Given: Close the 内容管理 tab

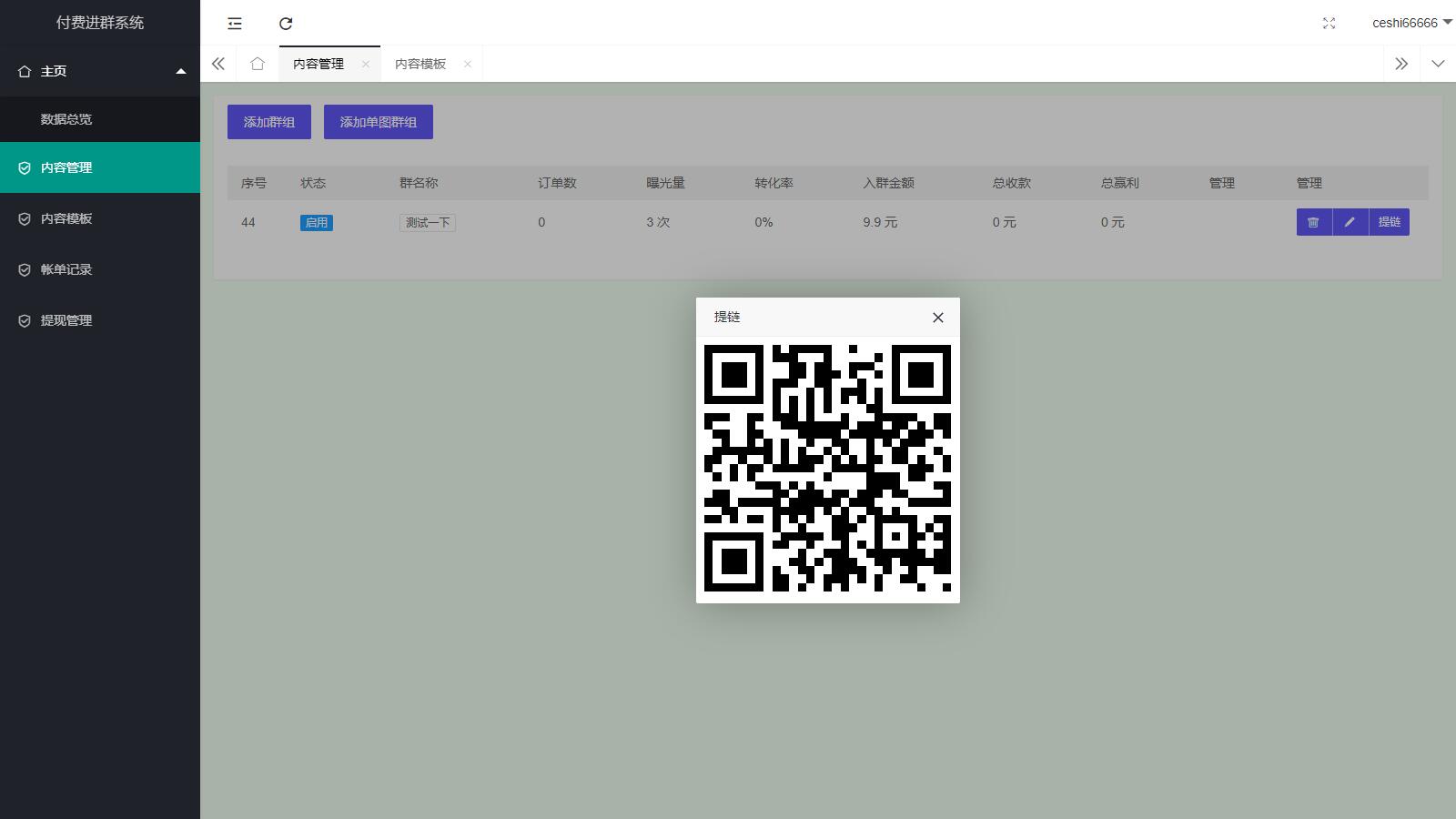Looking at the screenshot, I should (366, 64).
